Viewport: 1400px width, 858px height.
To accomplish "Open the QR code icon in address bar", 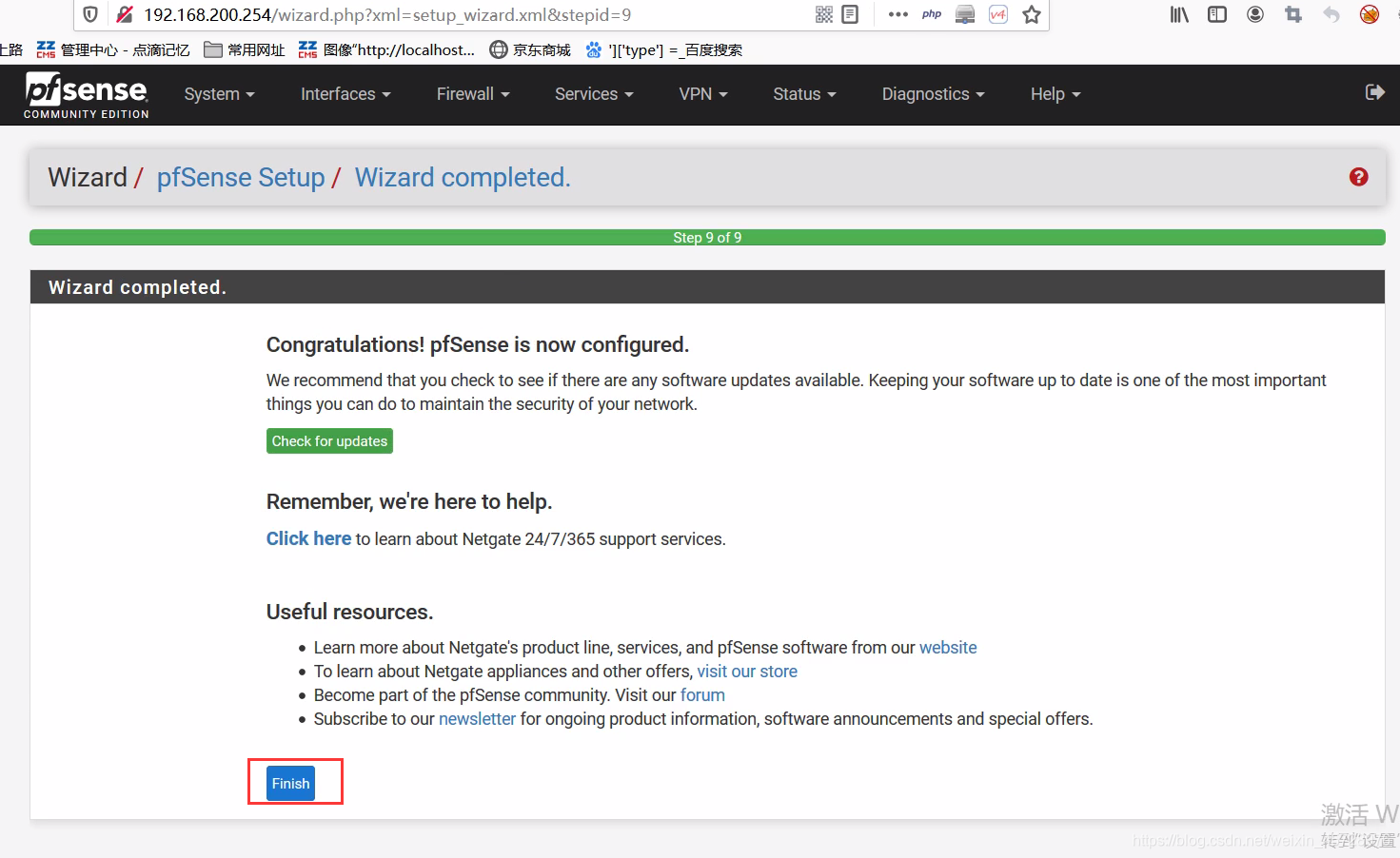I will 824,14.
